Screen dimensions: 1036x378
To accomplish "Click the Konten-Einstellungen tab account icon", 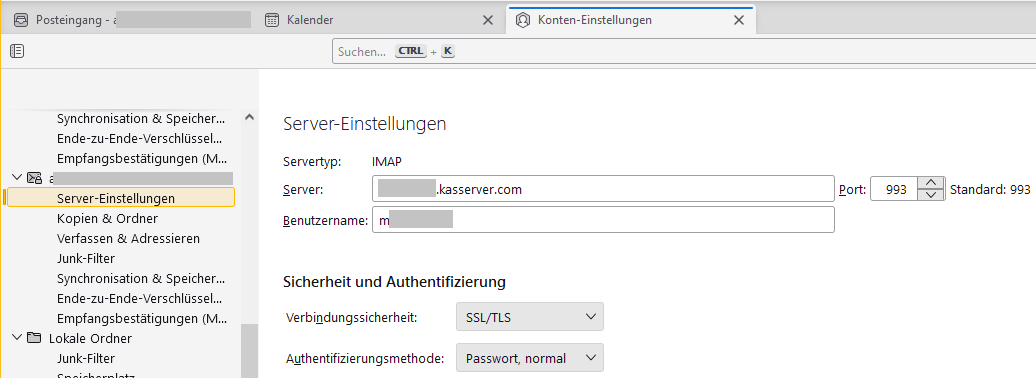I will tap(523, 20).
